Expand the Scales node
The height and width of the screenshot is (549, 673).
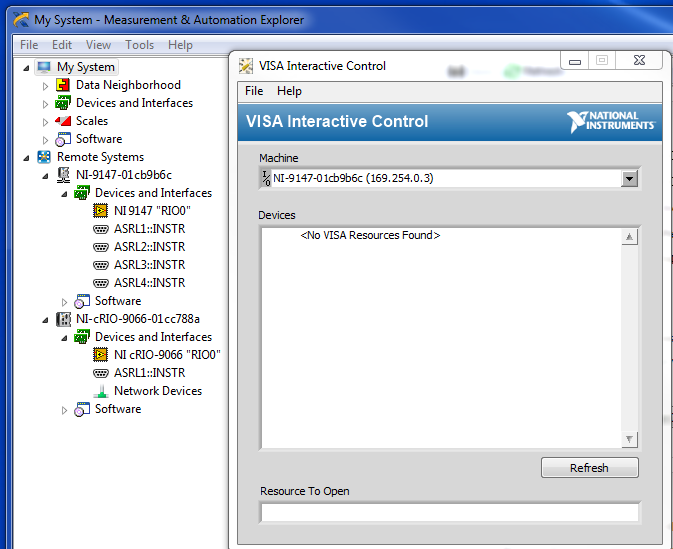(45, 122)
